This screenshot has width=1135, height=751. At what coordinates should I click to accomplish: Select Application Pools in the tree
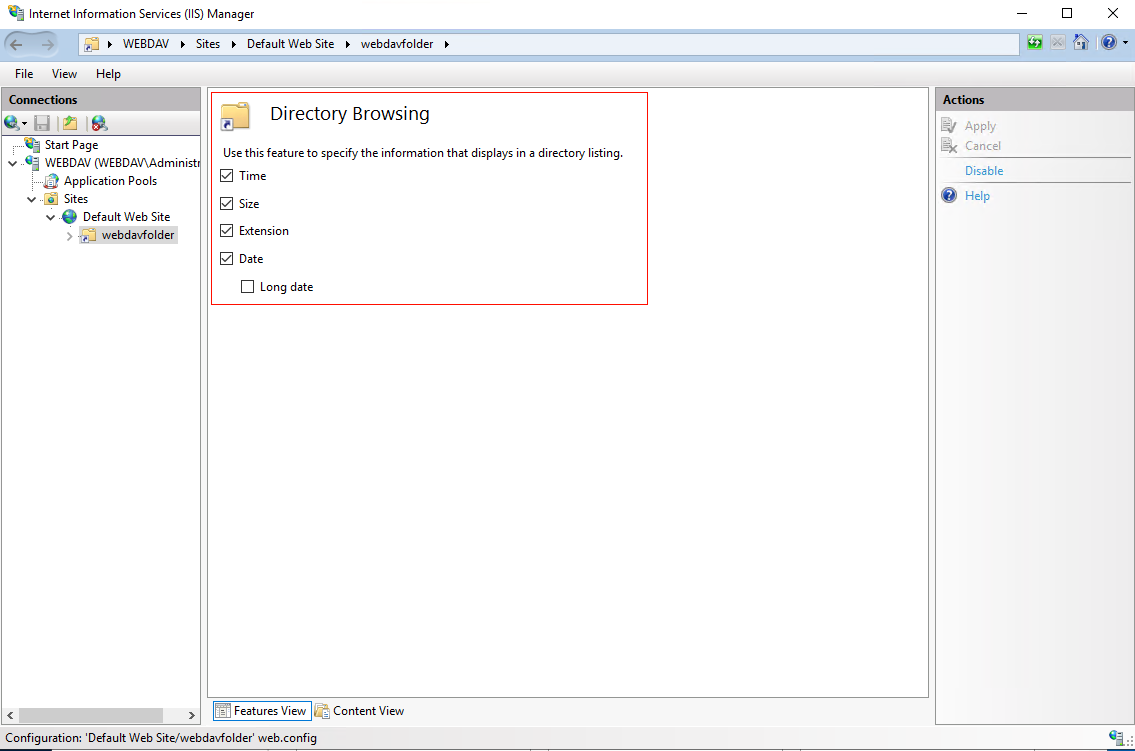click(110, 181)
